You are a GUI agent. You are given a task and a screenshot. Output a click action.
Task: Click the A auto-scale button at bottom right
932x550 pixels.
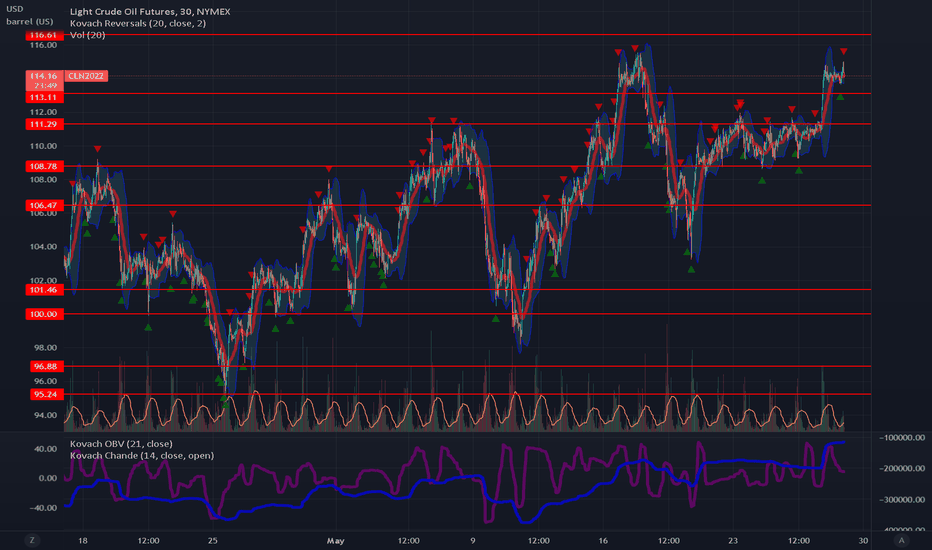pos(901,540)
